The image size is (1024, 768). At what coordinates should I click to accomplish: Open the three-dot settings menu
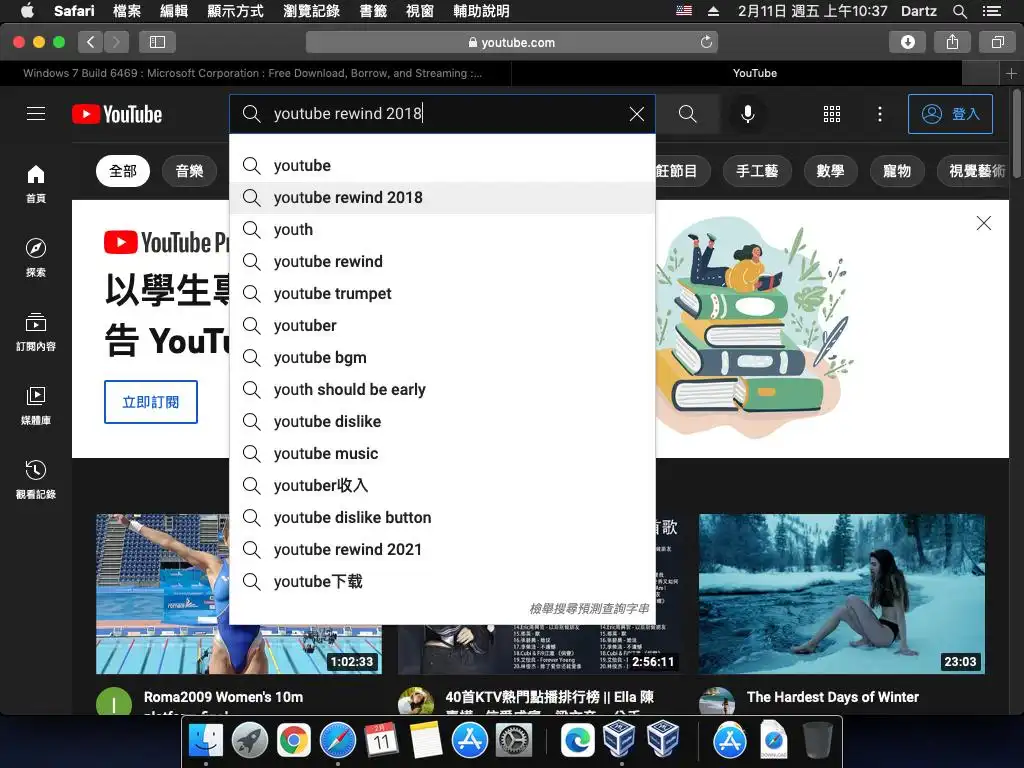tap(880, 114)
